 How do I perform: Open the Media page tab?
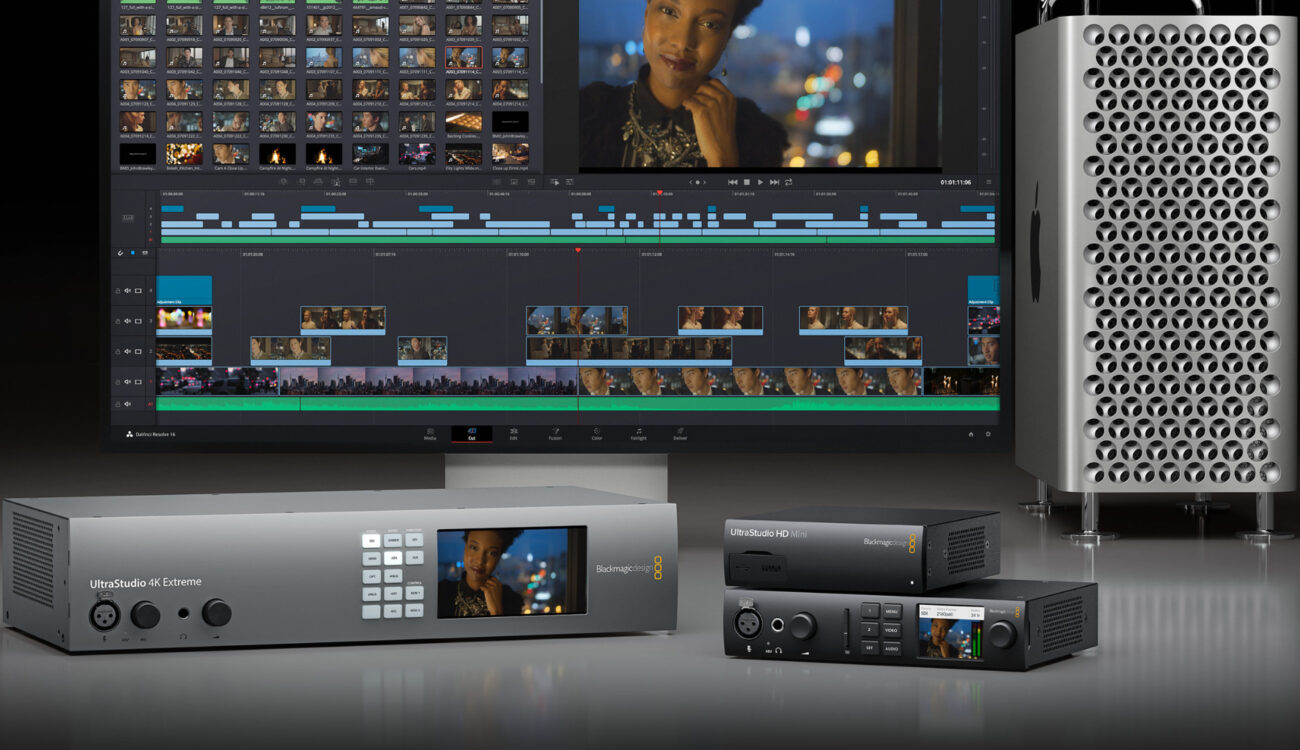pos(430,434)
